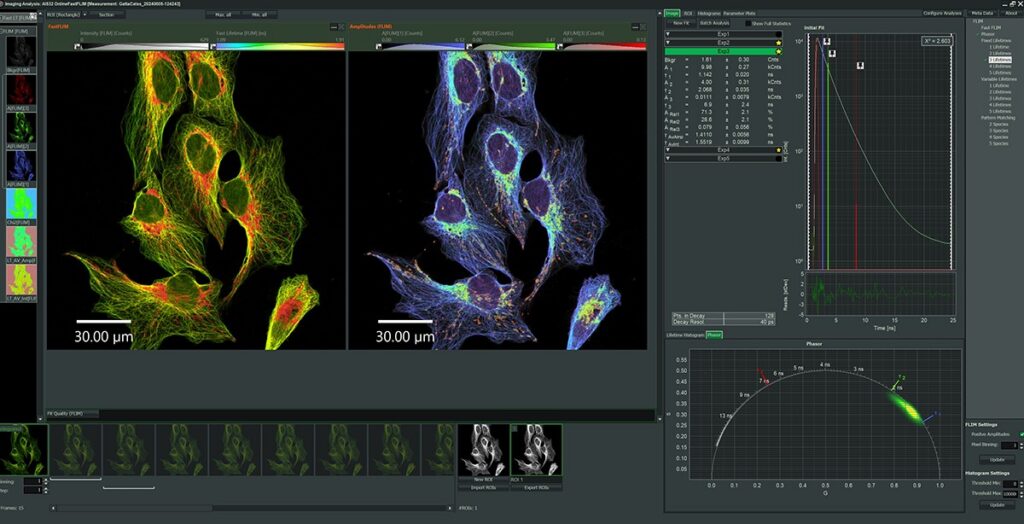Screen dimensions: 1024x524
Task: Select the green A[FLIM][2] channel thumbnail
Action: [x=20, y=127]
